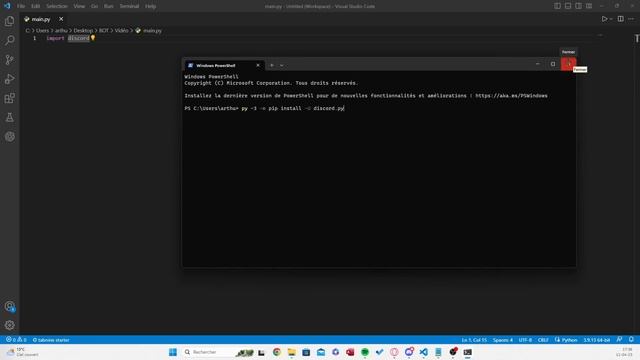Screen dimensions: 640x360
Task: Open File Explorer from the taskbar
Action: (x=291, y=352)
